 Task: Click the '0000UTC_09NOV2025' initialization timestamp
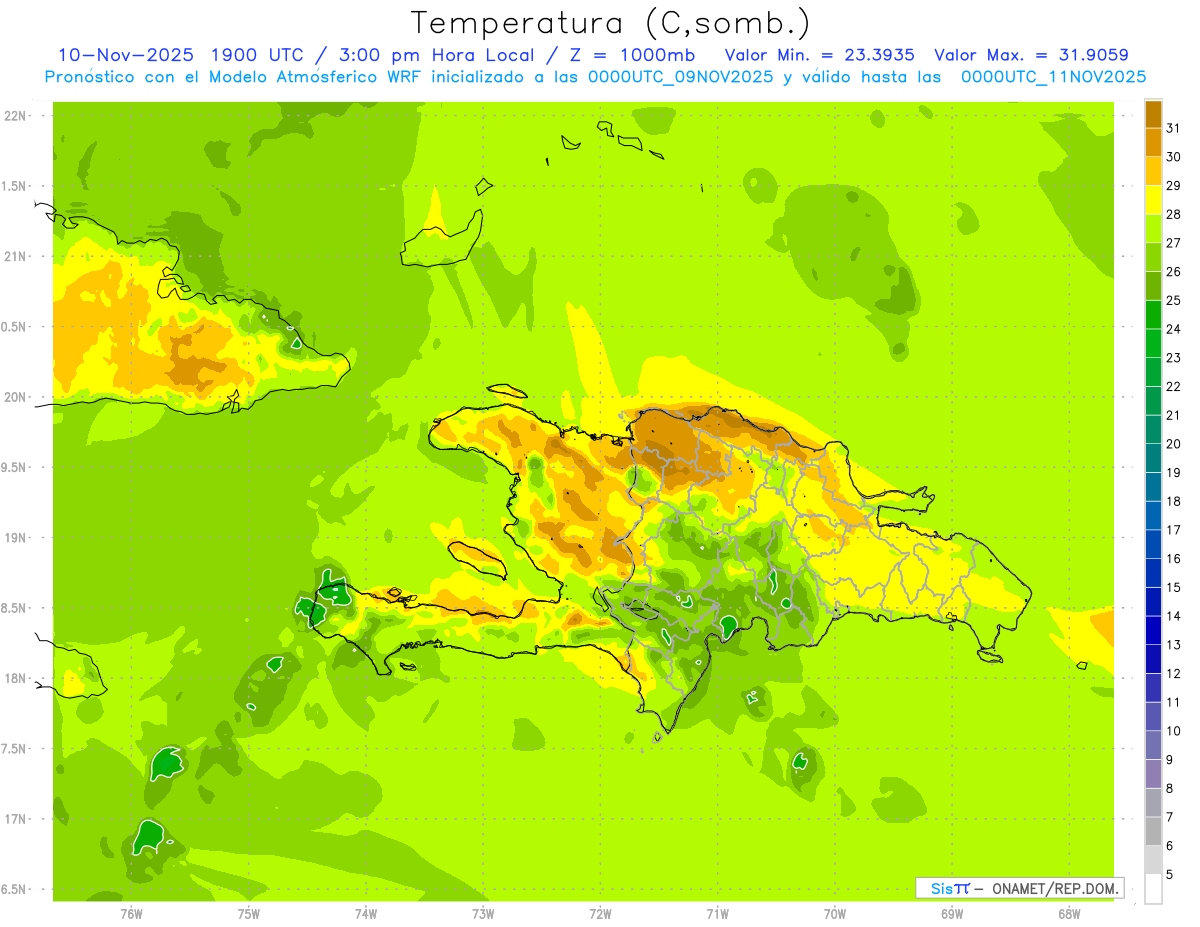pos(681,77)
